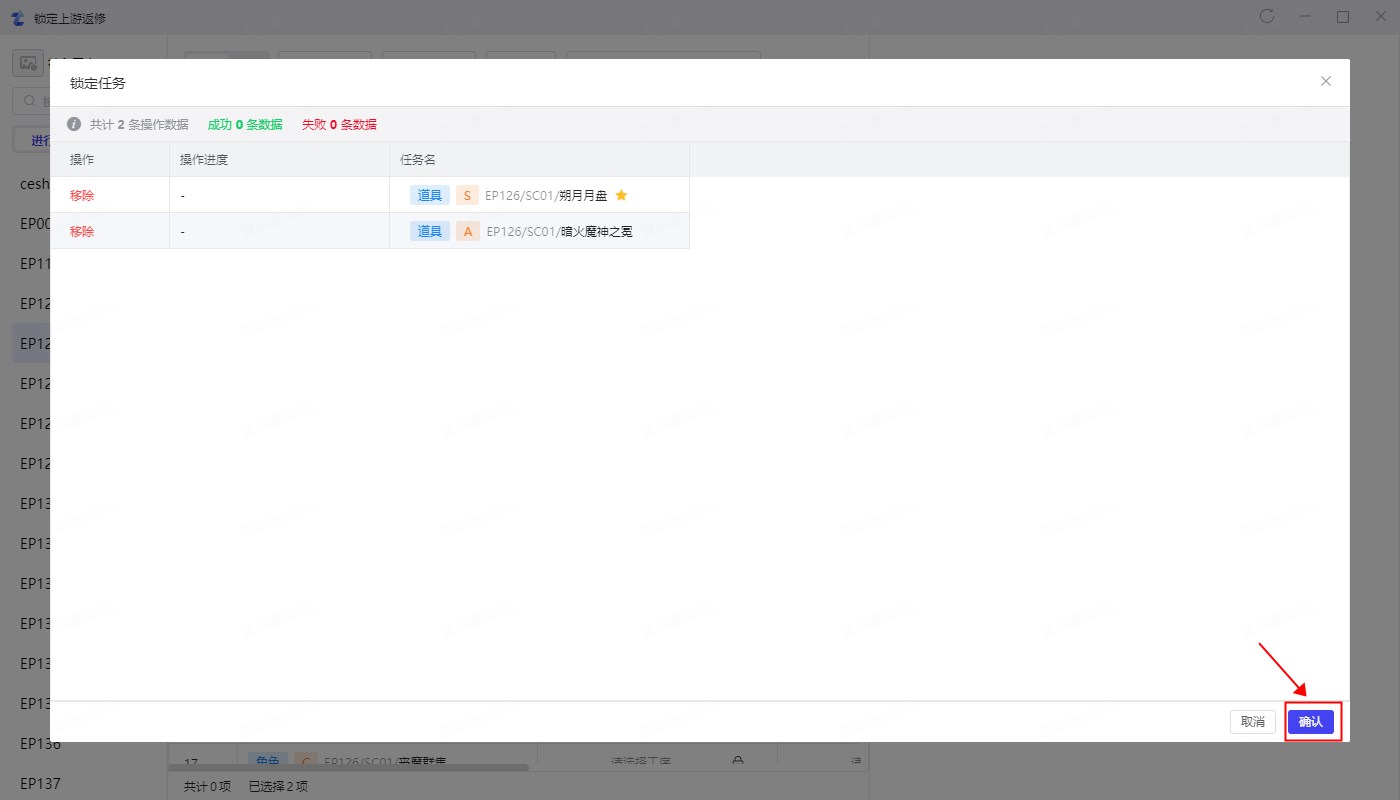This screenshot has width=1400, height=800.
Task: Click the app logo beside 锁定上游返修
Action: (17, 18)
